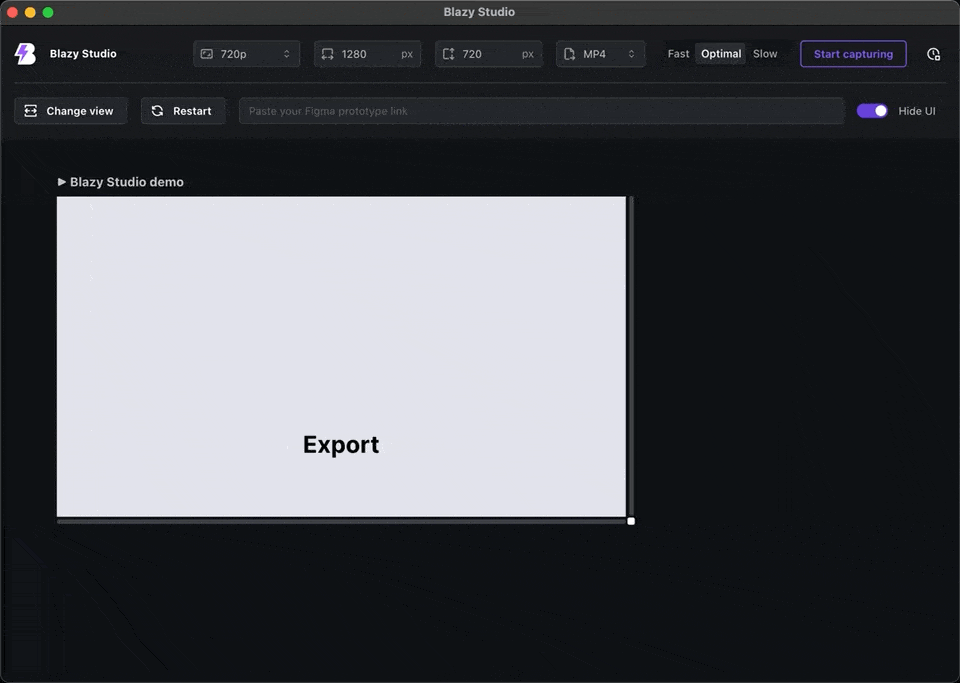Click the Export text in the preview
The height and width of the screenshot is (683, 960).
pos(341,444)
